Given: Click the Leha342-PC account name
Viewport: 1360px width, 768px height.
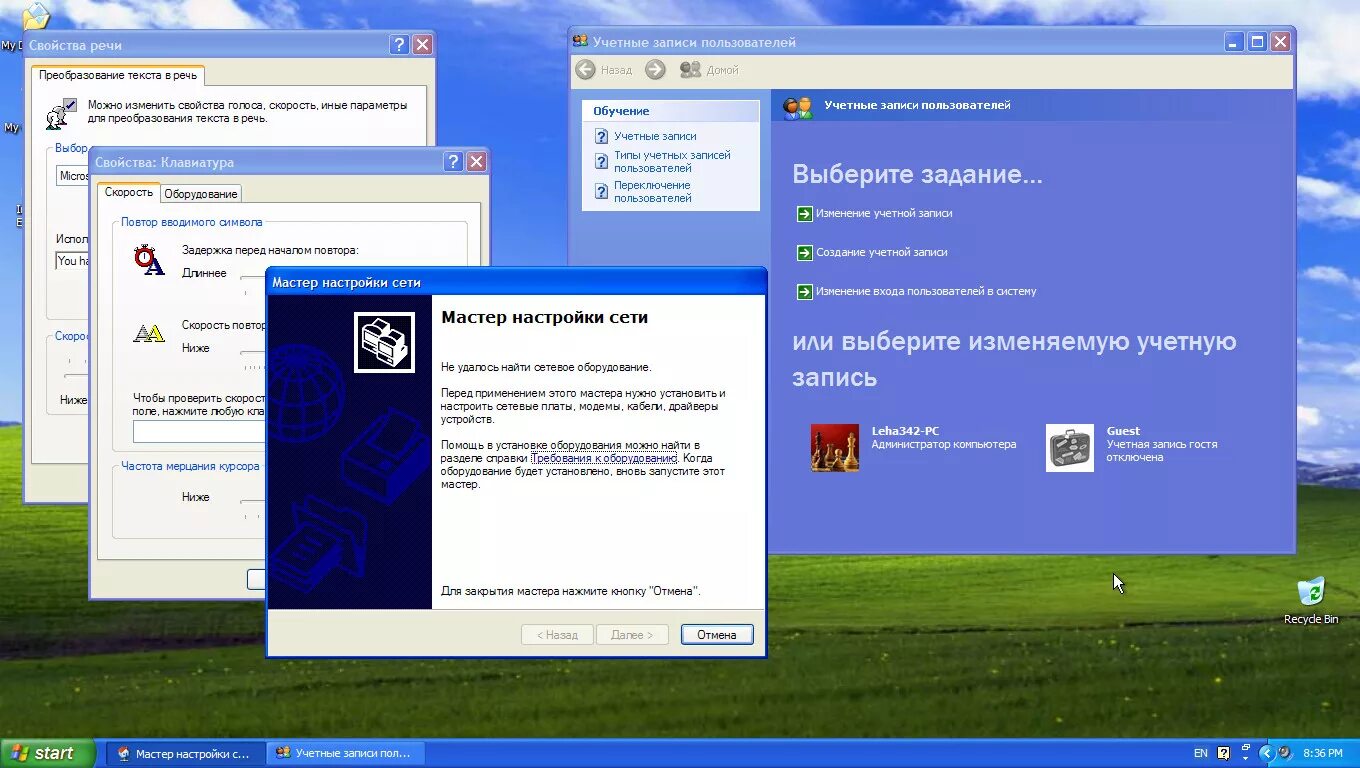Looking at the screenshot, I should coord(905,431).
